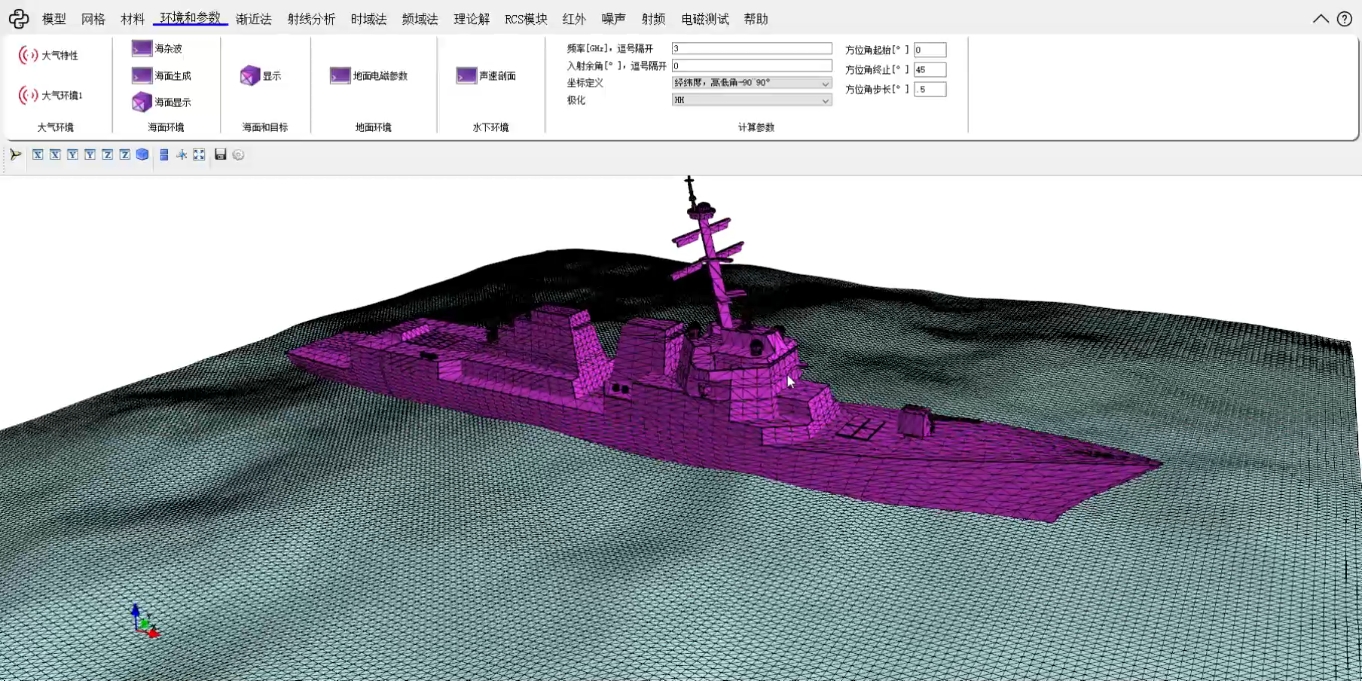Click the 声速剖面 sound speed profile icon

click(x=466, y=76)
